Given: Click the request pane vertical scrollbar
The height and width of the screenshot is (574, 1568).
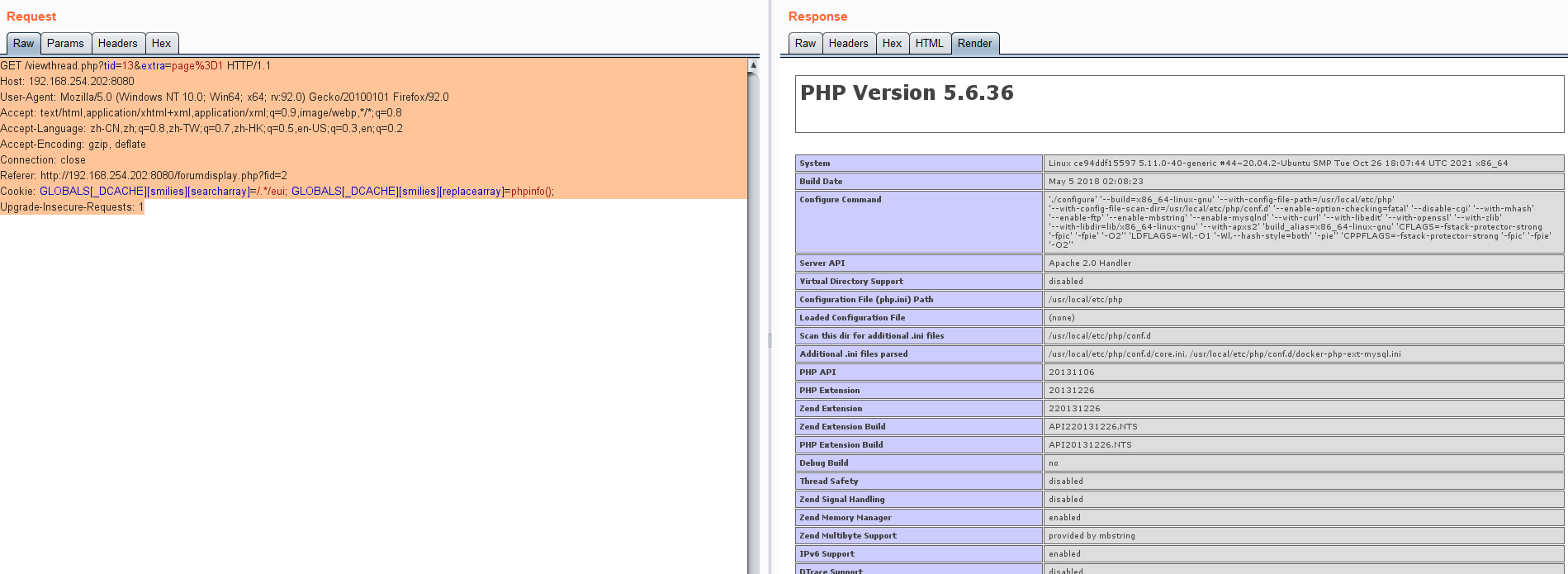Looking at the screenshot, I should [753, 322].
